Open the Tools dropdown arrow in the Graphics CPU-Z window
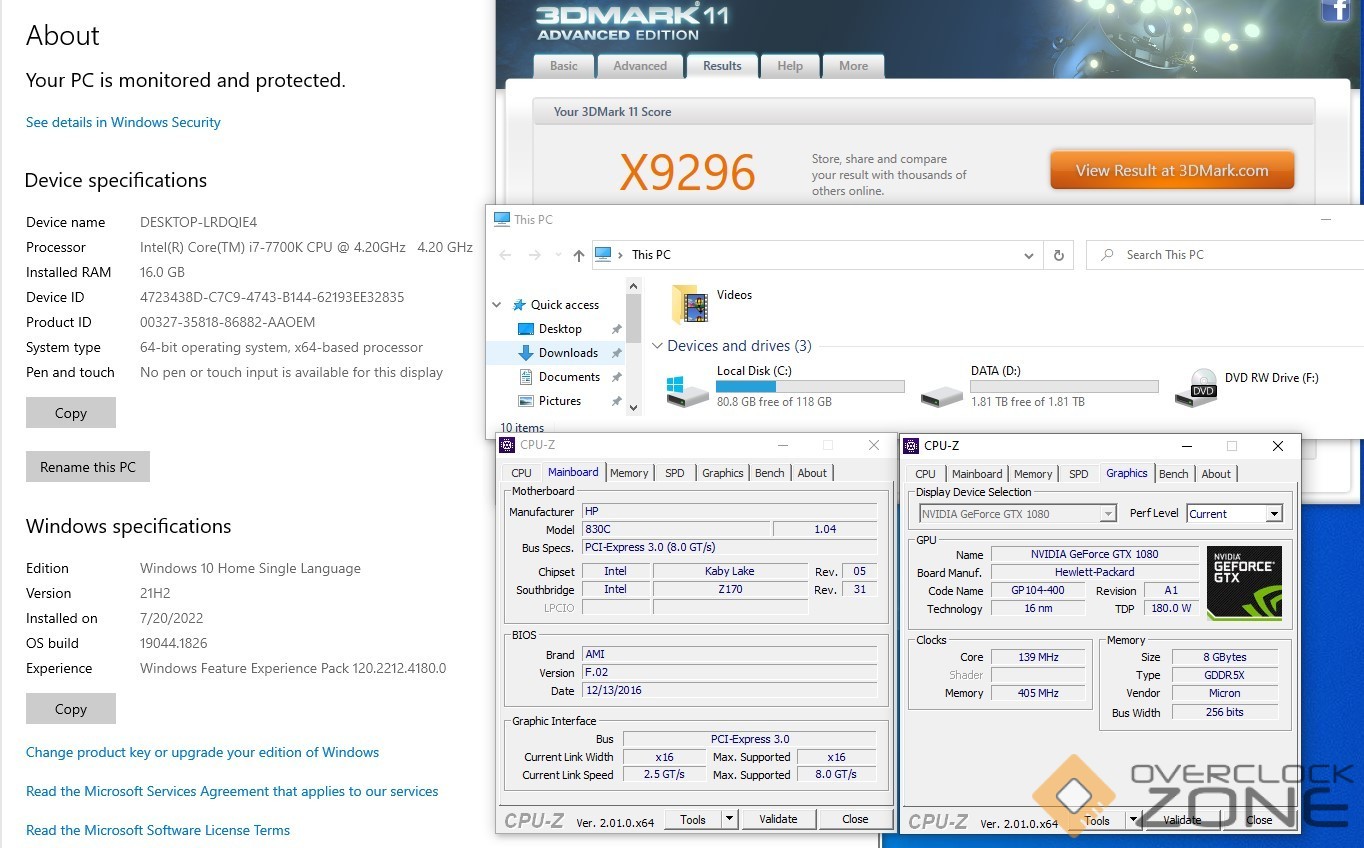This screenshot has width=1364, height=848. point(1134,820)
